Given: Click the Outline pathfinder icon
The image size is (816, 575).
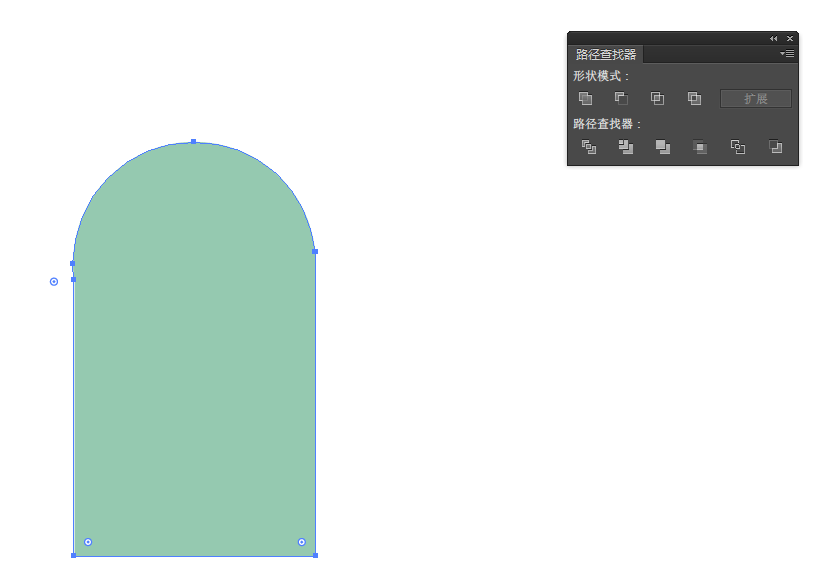Looking at the screenshot, I should (x=738, y=147).
